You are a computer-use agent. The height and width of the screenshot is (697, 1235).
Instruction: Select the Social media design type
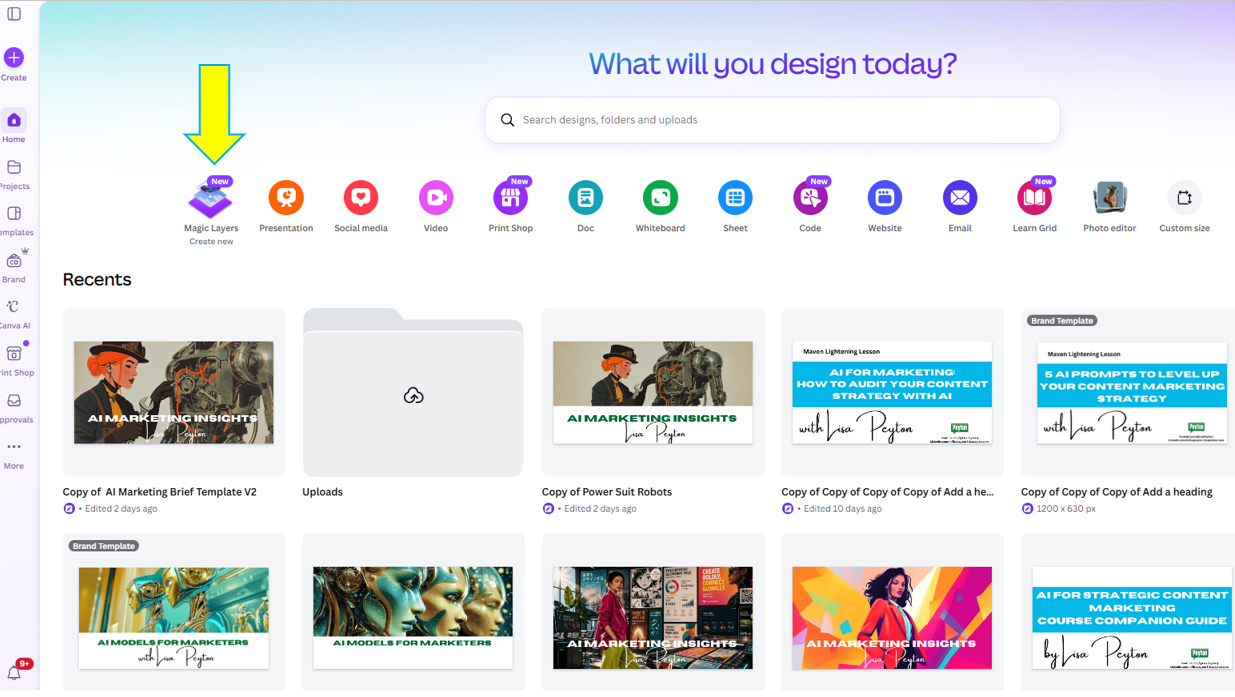(361, 198)
